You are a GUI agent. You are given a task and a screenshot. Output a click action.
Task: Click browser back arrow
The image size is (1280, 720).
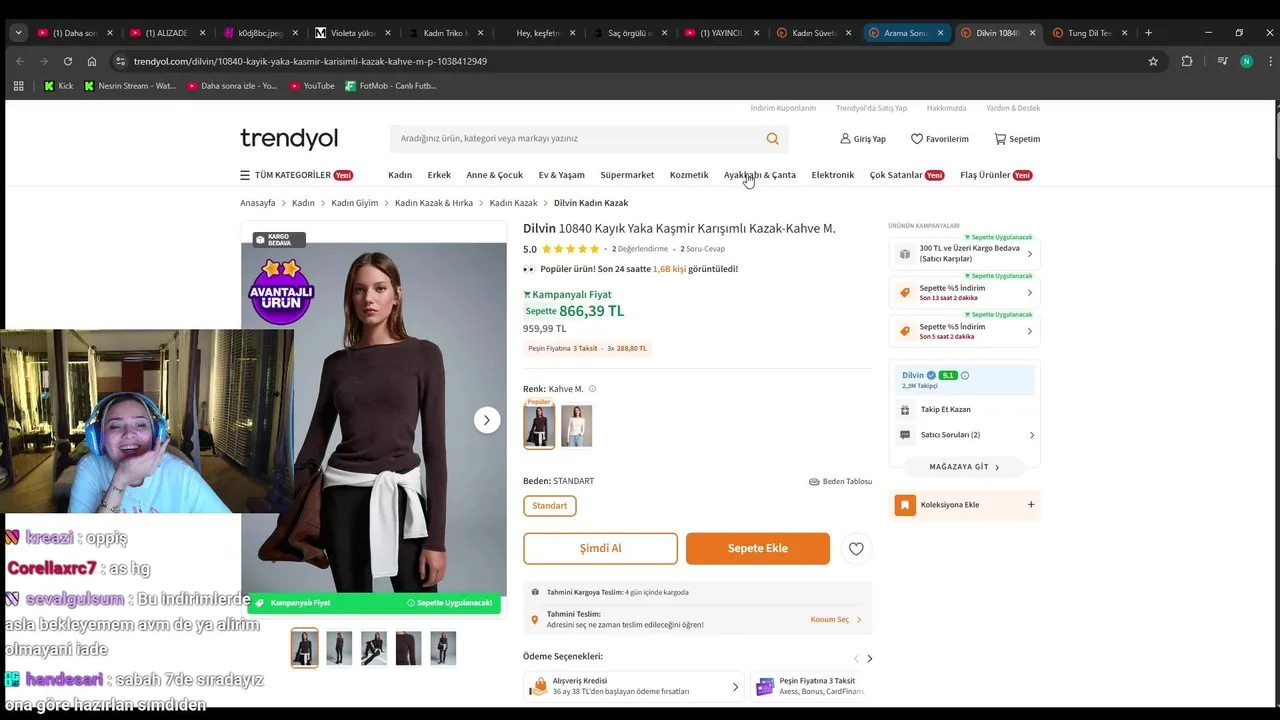click(x=19, y=61)
